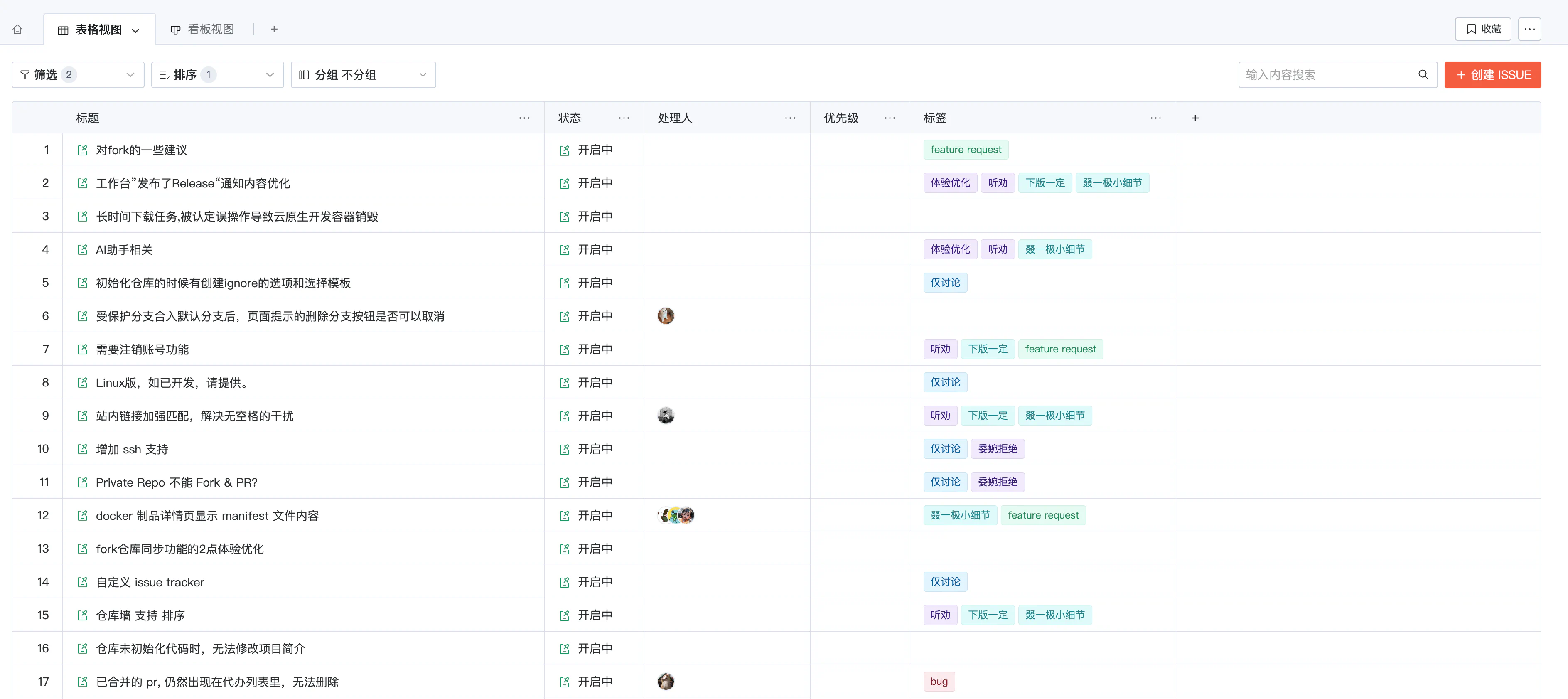Click the 创建 ISSUE button
Image resolution: width=1568 pixels, height=699 pixels.
coord(1492,75)
